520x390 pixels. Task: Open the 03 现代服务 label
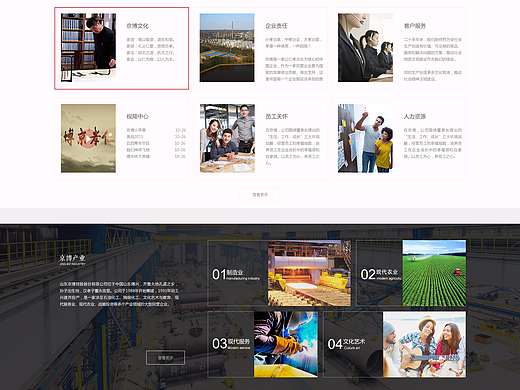pos(231,344)
